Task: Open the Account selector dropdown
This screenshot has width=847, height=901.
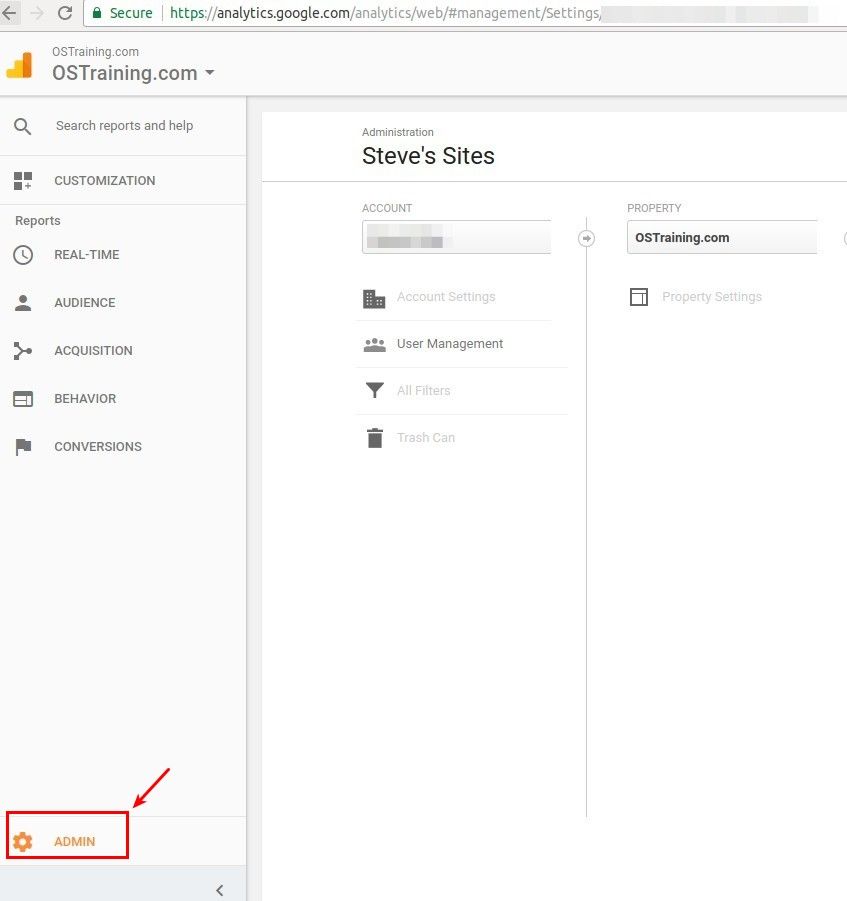Action: (x=456, y=237)
